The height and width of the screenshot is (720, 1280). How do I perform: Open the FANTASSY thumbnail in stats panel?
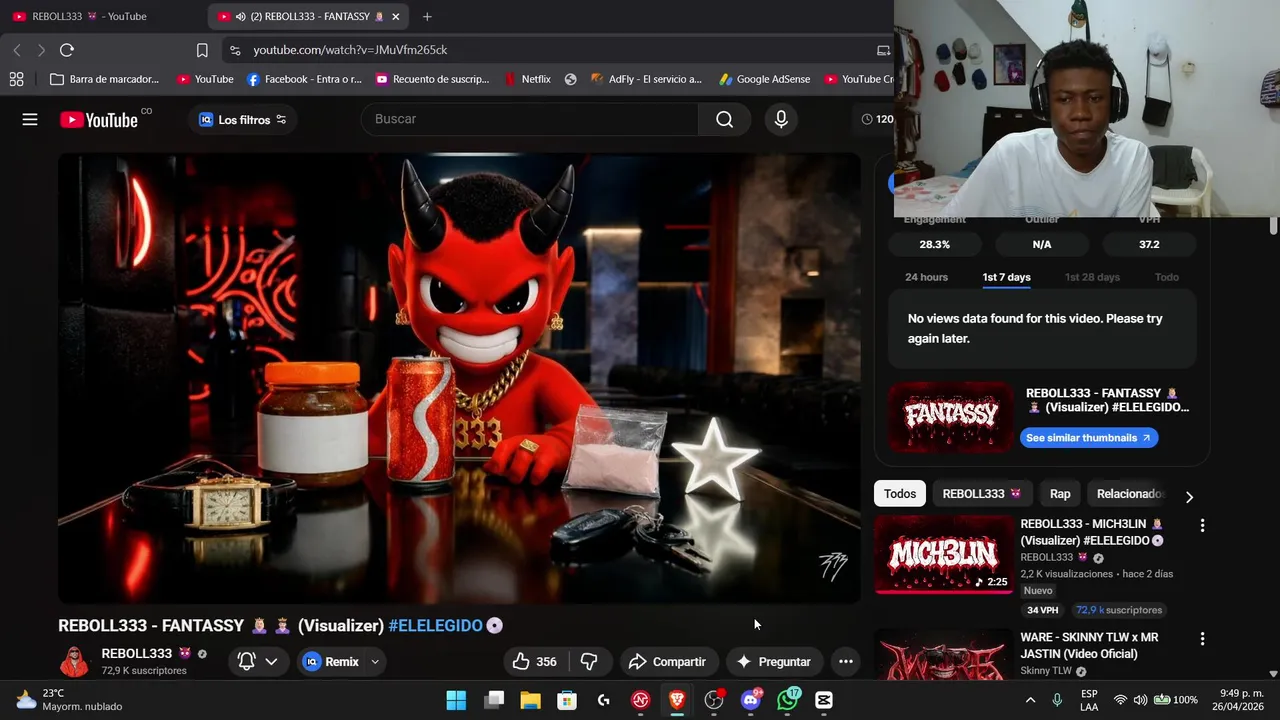click(x=951, y=415)
